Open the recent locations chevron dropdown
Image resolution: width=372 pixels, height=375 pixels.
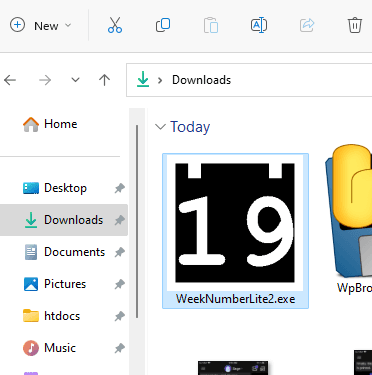[75, 80]
